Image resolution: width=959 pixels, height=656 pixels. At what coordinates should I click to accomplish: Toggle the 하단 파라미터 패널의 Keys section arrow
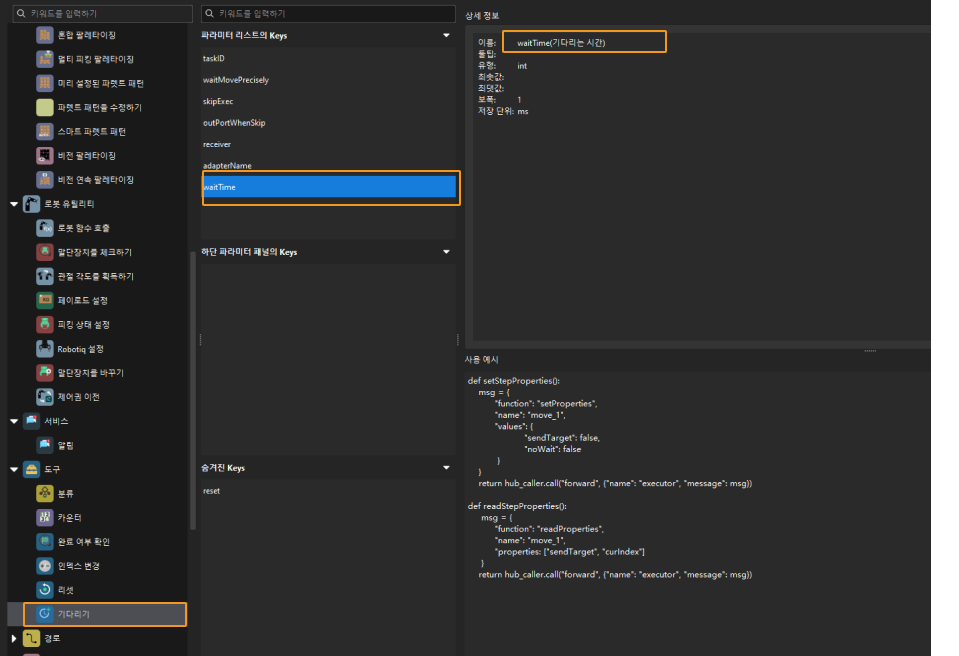click(446, 252)
